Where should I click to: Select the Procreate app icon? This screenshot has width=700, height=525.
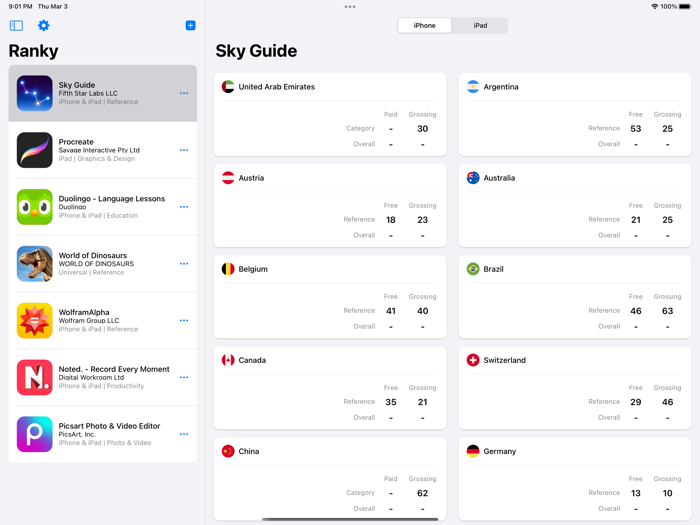tap(34, 150)
